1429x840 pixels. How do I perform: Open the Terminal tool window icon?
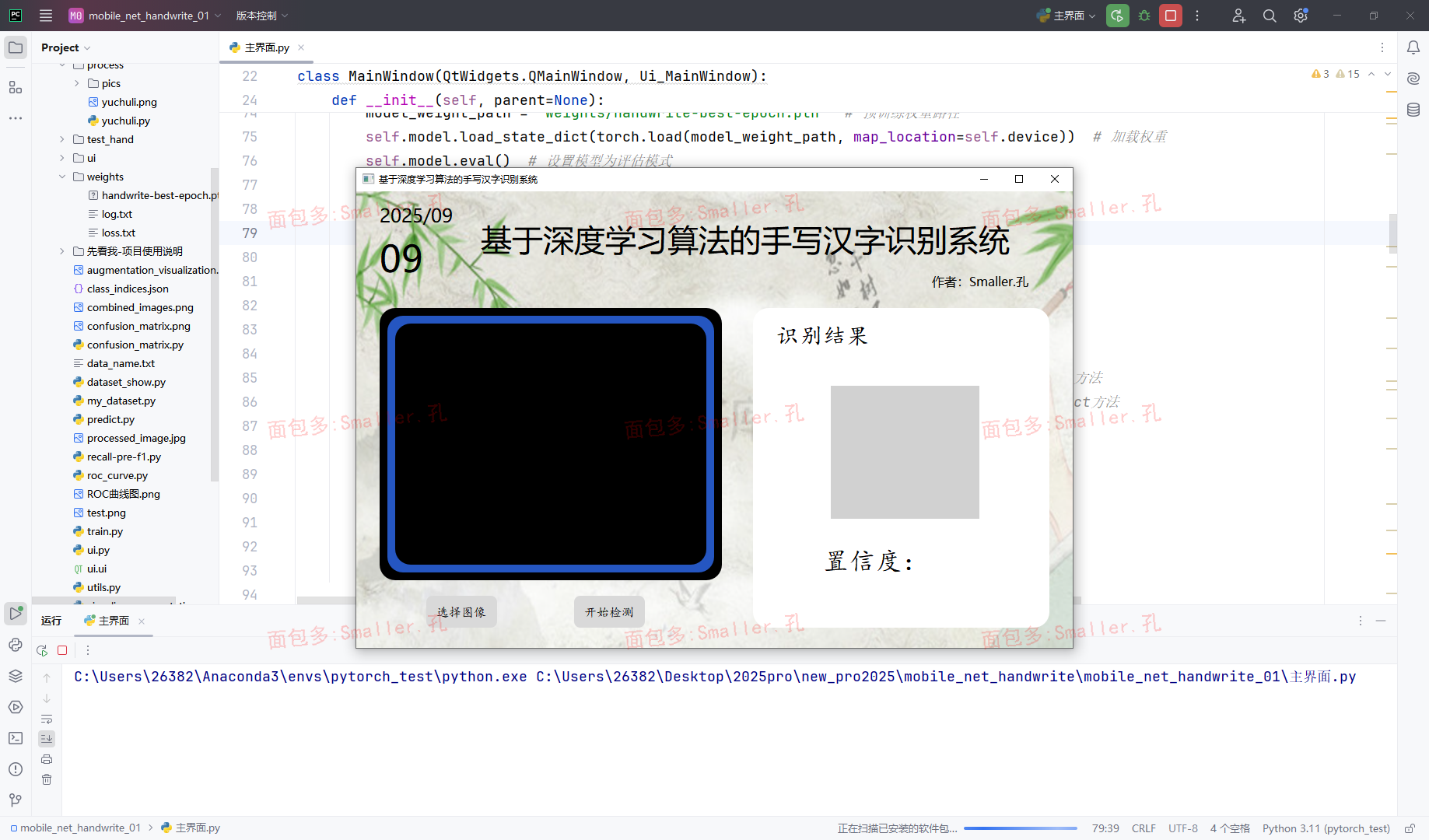pyautogui.click(x=16, y=738)
